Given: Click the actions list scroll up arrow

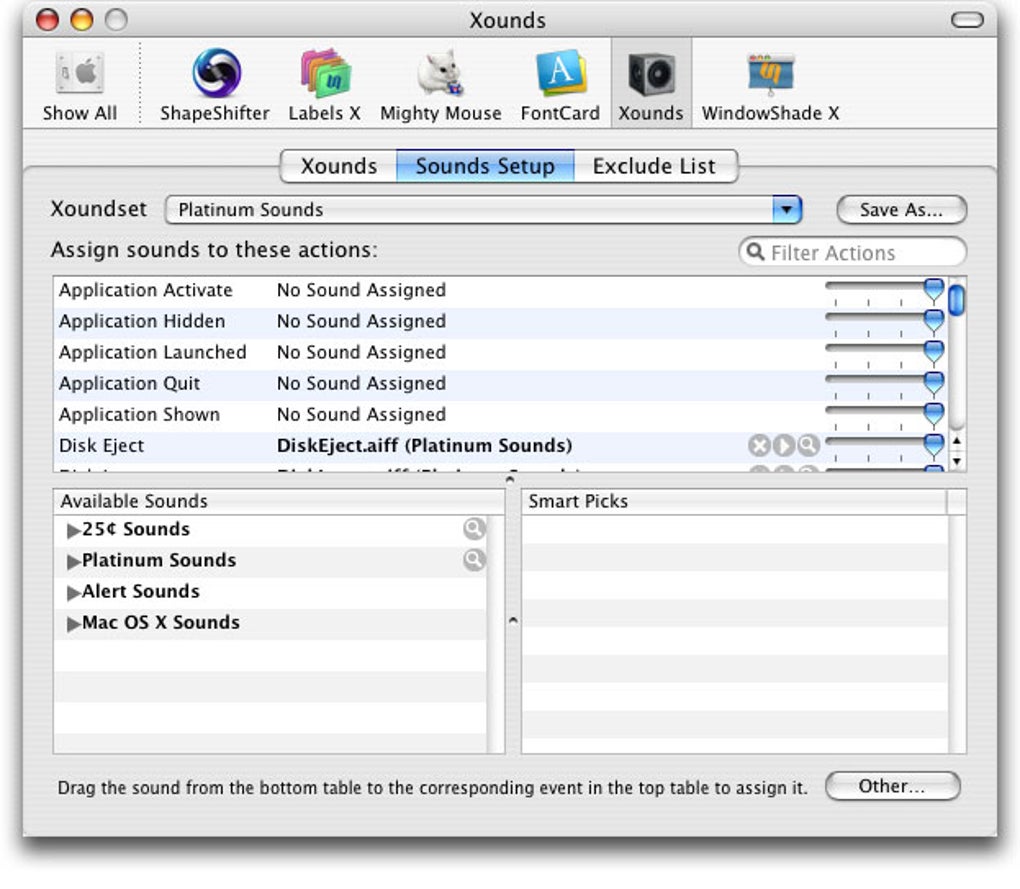Looking at the screenshot, I should click(956, 441).
